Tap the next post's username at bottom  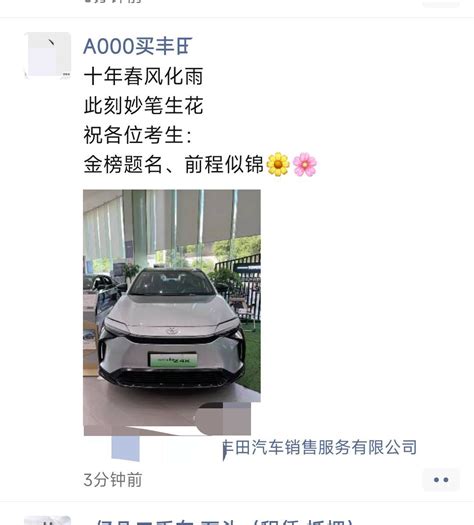pos(221,522)
